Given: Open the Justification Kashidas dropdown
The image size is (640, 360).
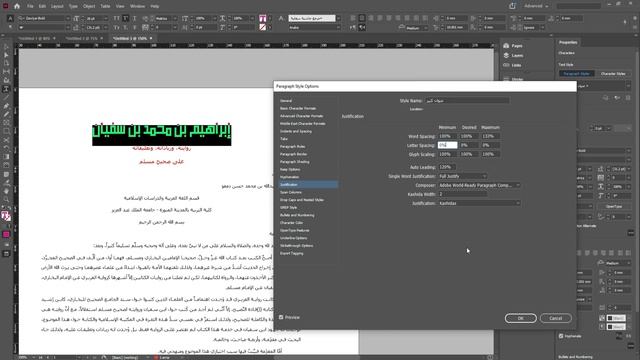Looking at the screenshot, I should click(x=479, y=203).
